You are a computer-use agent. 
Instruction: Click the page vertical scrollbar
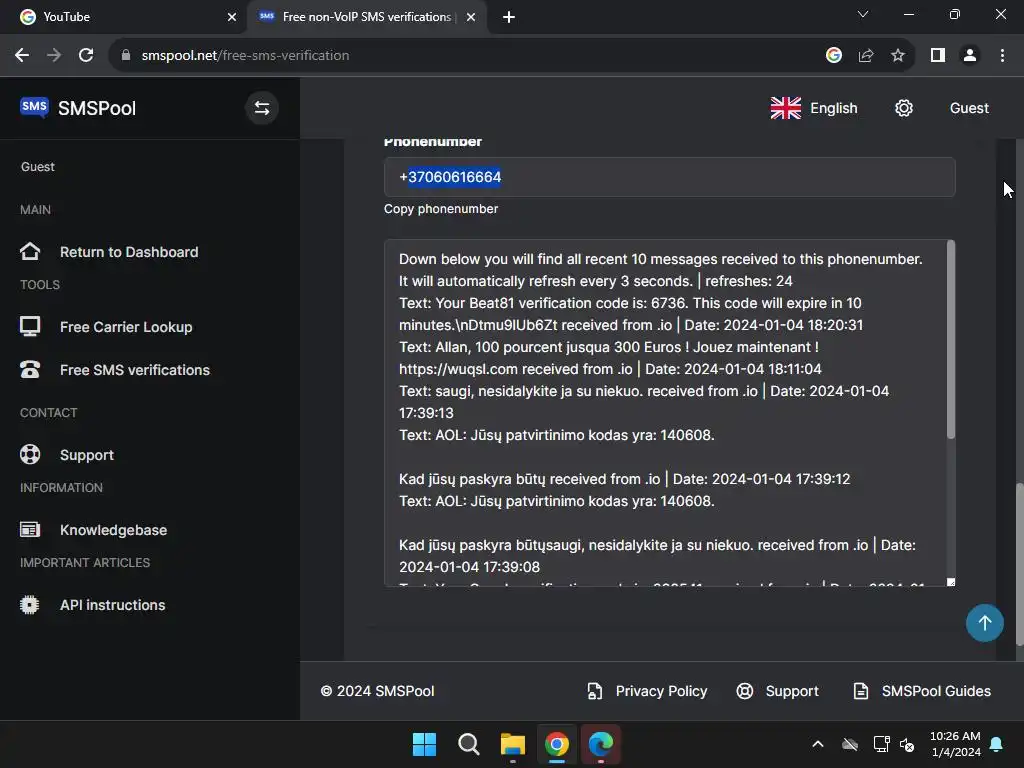[1019, 564]
